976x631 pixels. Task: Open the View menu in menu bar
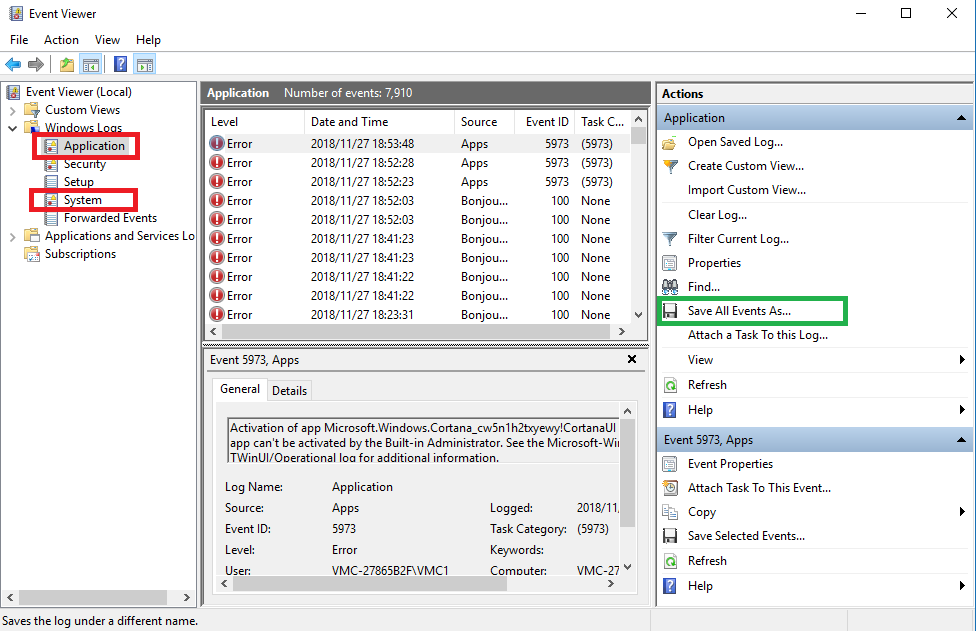point(107,40)
